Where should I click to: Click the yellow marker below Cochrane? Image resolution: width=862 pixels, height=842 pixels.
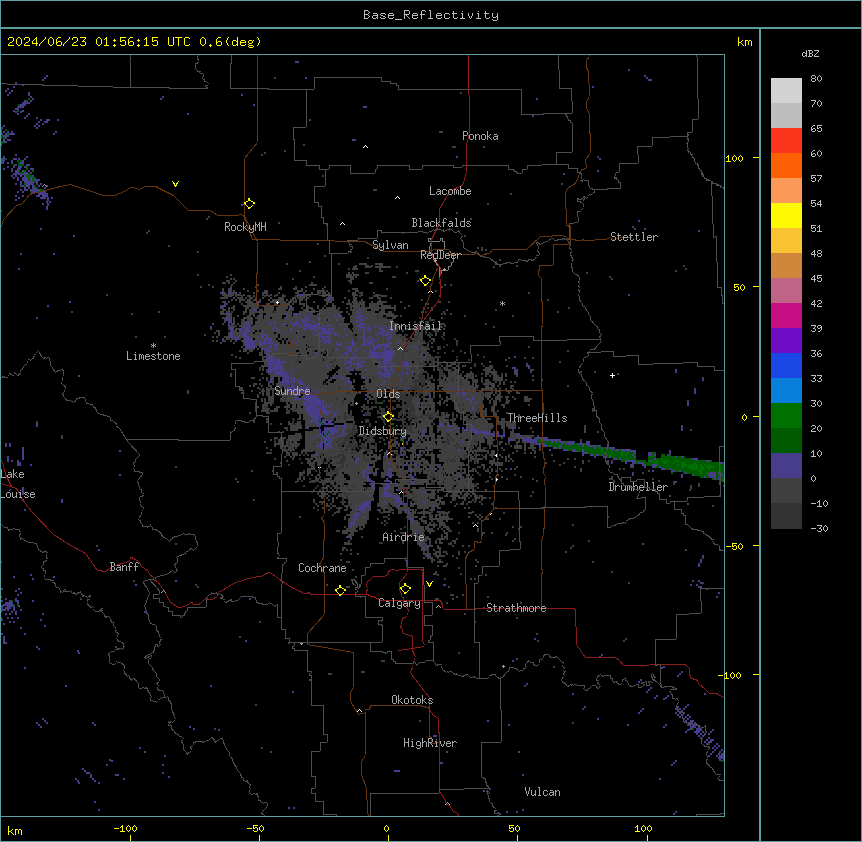point(340,590)
